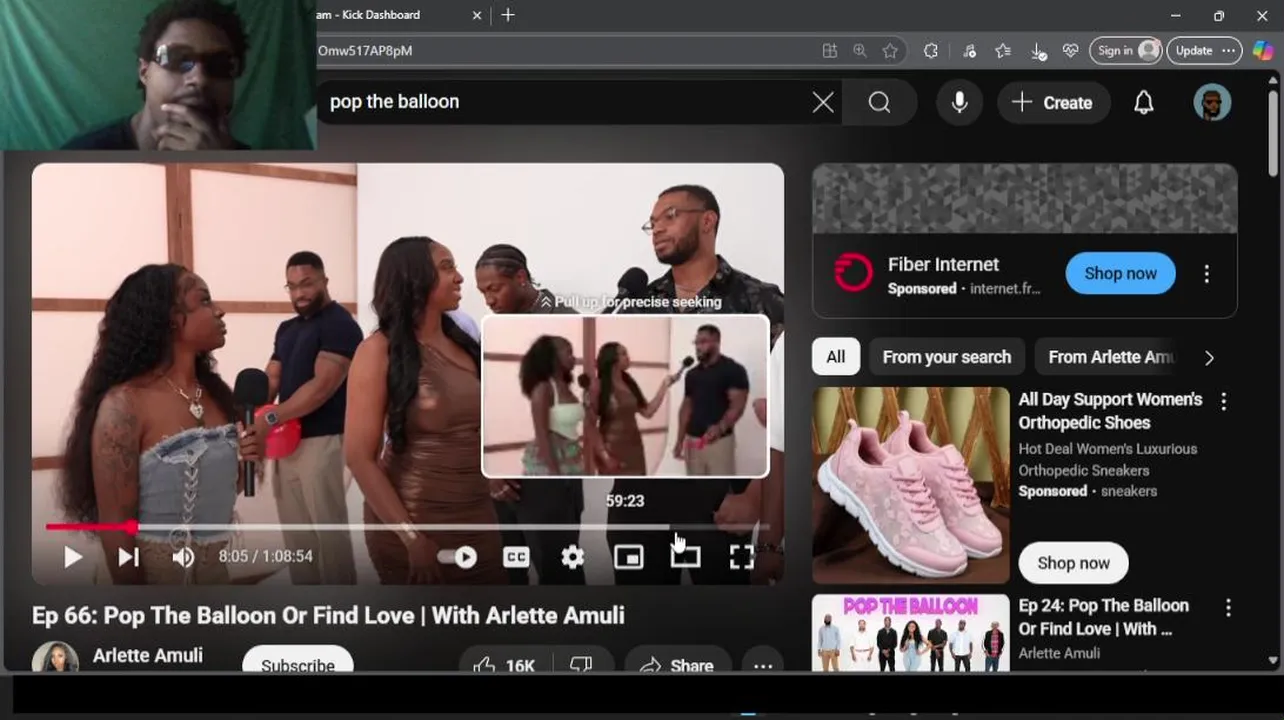Enter fullscreen mode
1284x720 pixels.
pos(741,557)
